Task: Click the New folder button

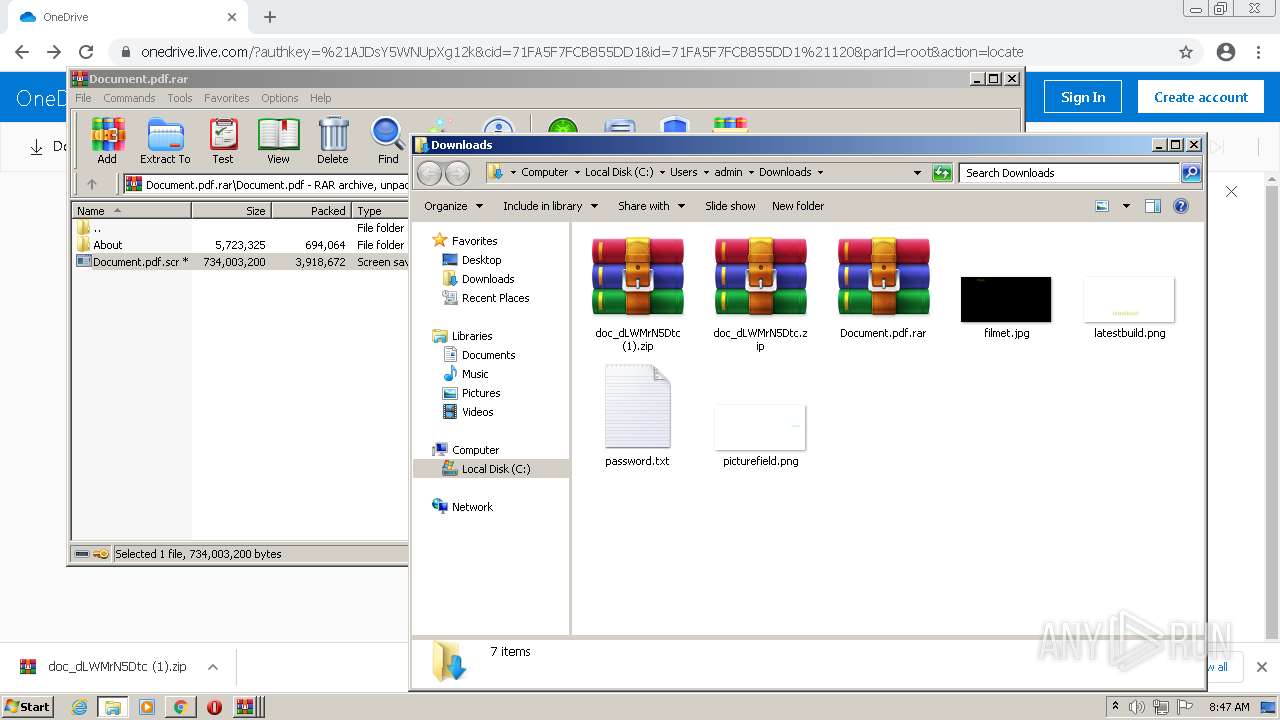Action: [798, 206]
